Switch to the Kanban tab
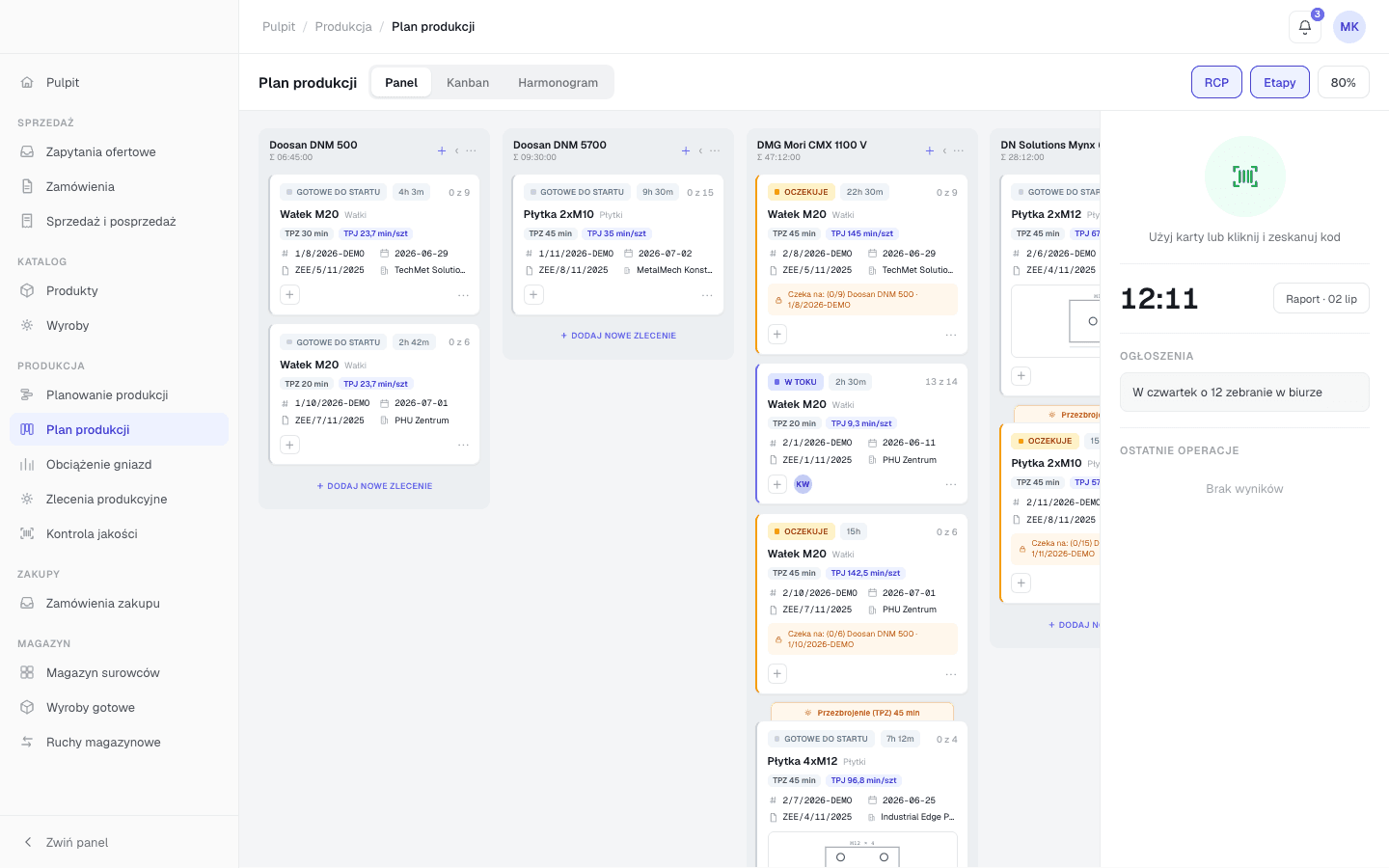The image size is (1389, 868). [468, 82]
